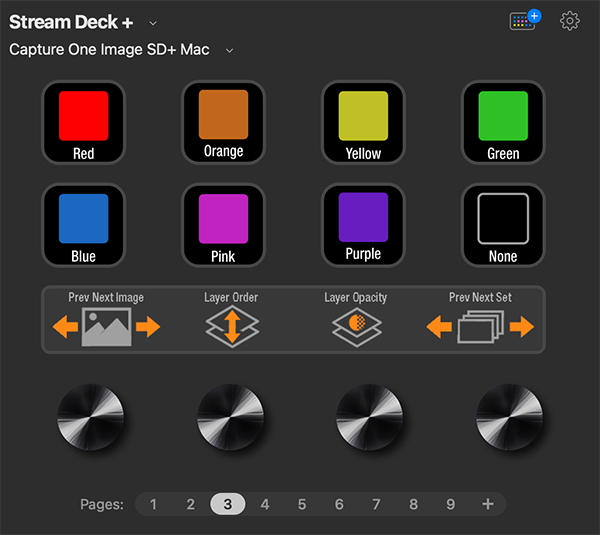
Task: Select the Layer Order dial panel
Action: pyautogui.click(x=231, y=320)
